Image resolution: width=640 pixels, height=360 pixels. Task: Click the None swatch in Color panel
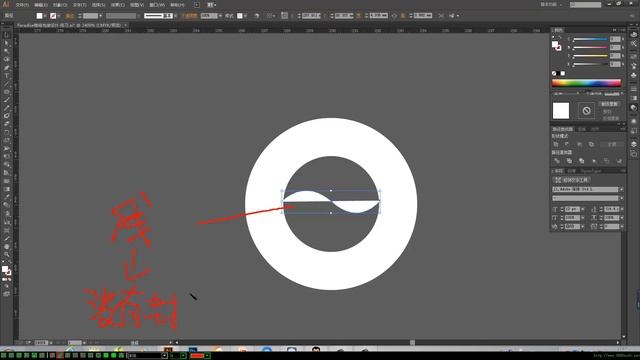[x=554, y=73]
